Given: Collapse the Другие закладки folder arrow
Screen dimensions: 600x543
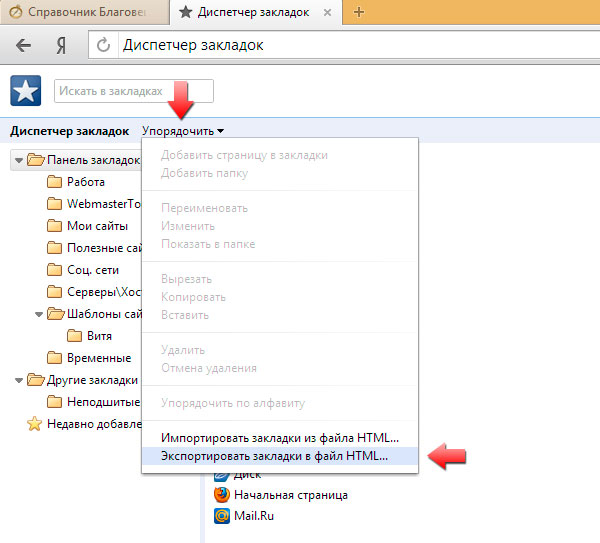Looking at the screenshot, I should click(18, 381).
